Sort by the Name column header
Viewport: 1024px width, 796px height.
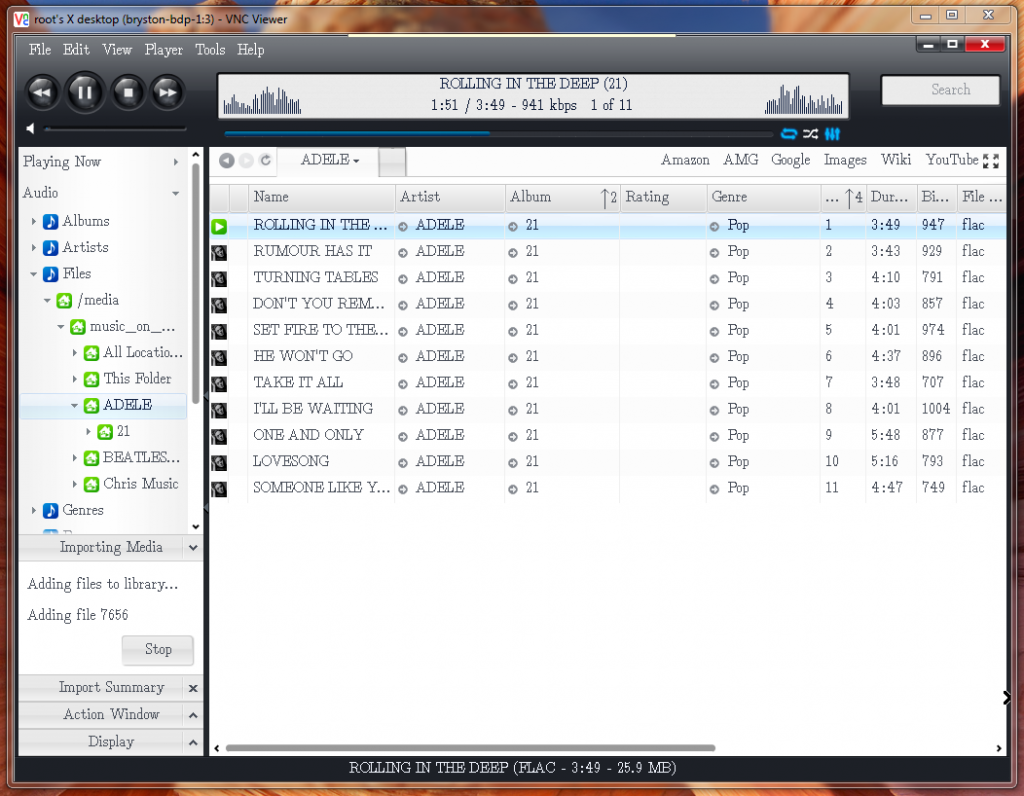(x=322, y=197)
